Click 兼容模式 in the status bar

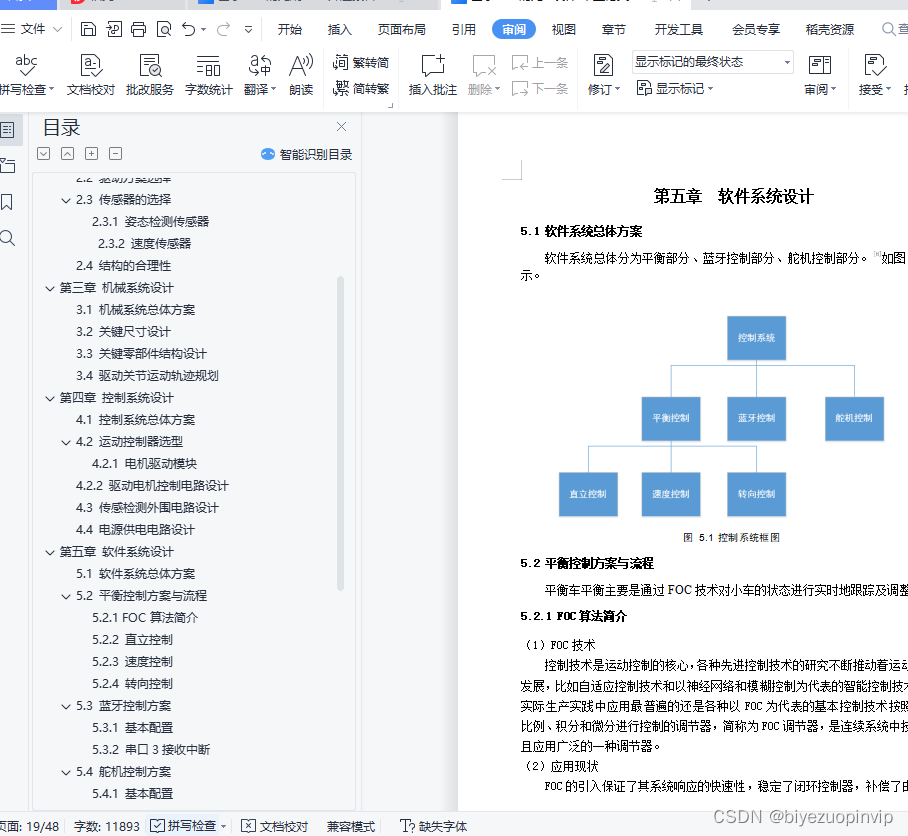[350, 826]
